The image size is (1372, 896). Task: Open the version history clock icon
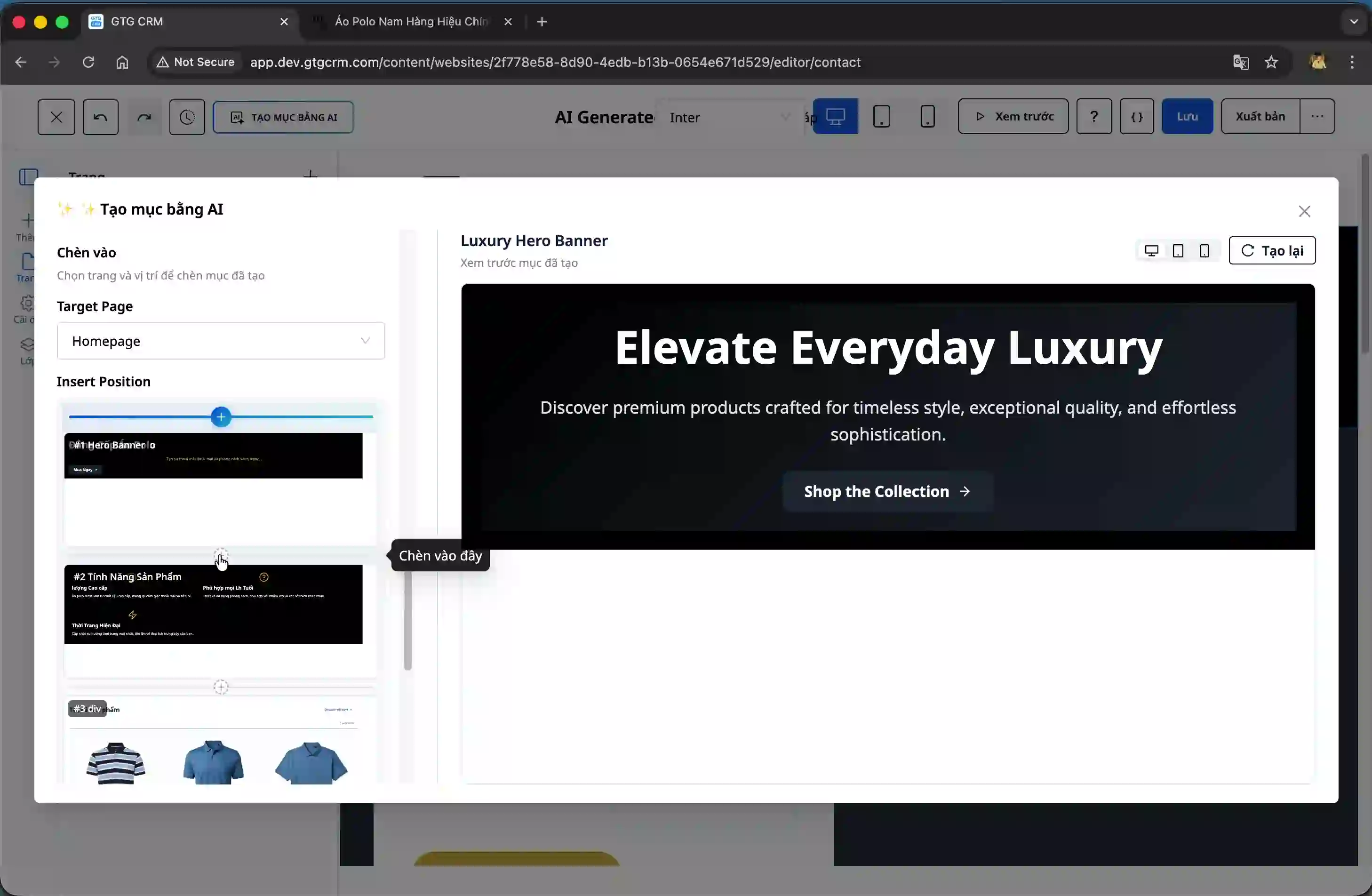187,116
